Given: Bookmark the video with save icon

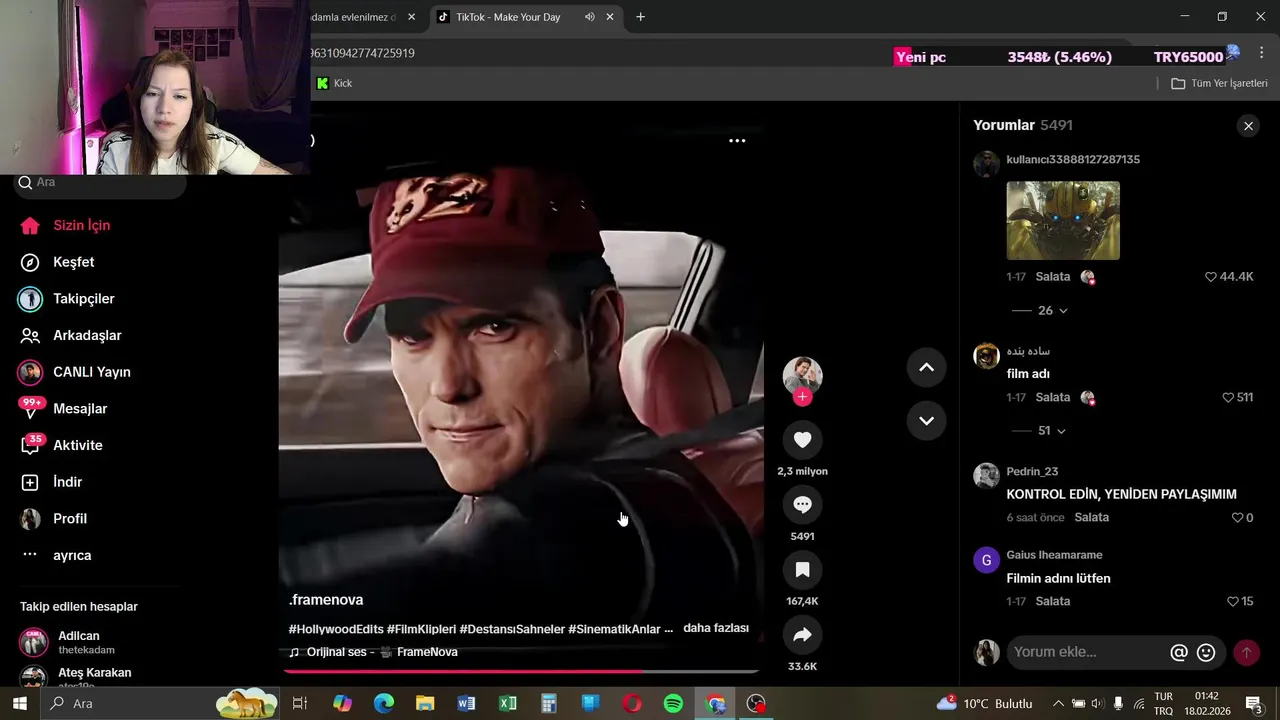Looking at the screenshot, I should coord(802,570).
